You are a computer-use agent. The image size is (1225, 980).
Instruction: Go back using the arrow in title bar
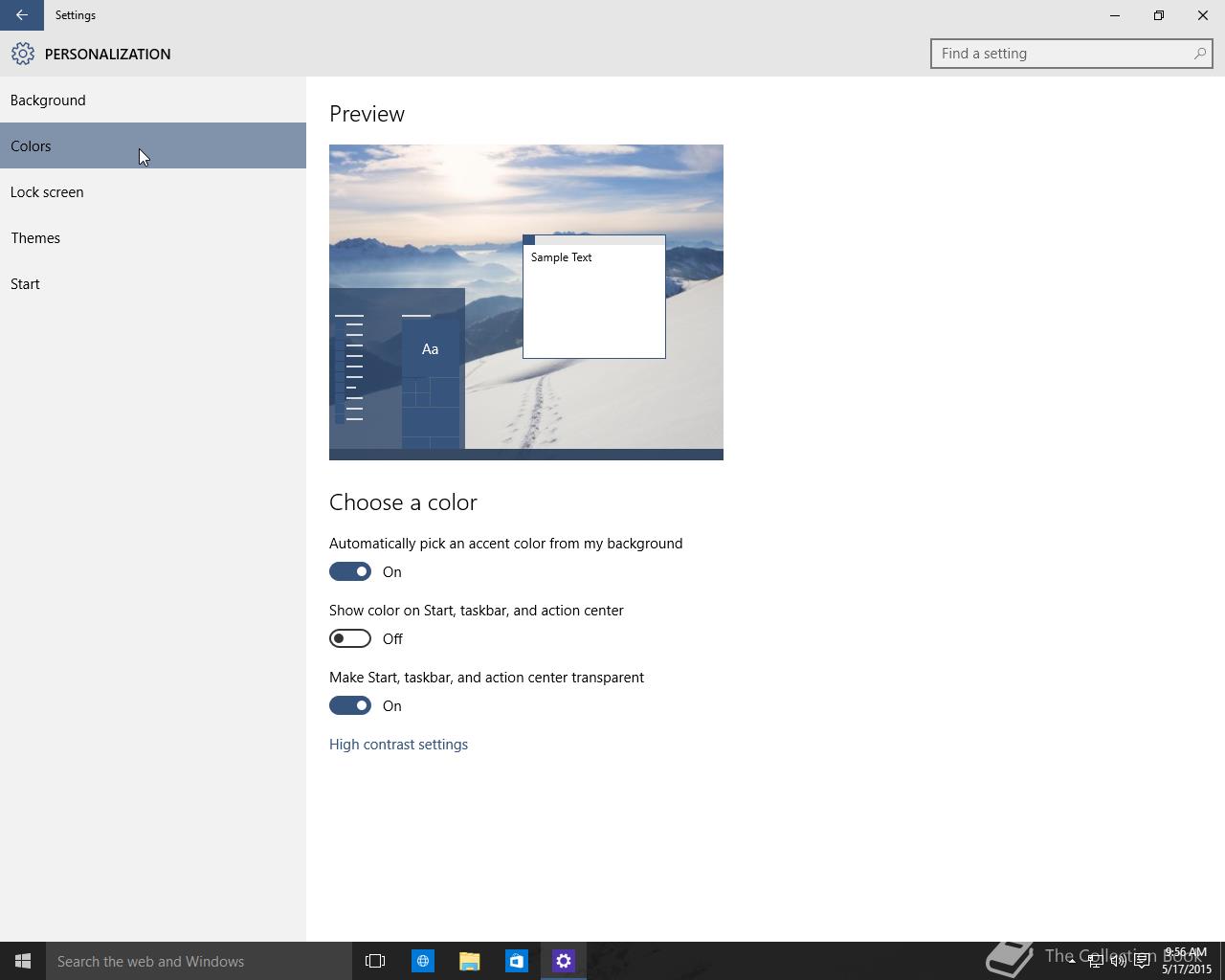tap(21, 15)
